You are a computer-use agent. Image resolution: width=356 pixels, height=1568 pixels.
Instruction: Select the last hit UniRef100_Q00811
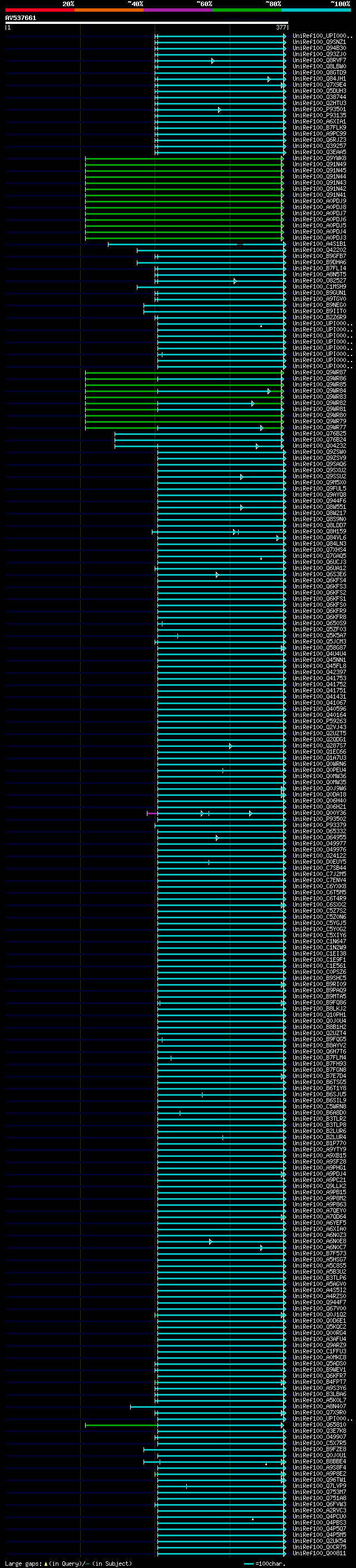tap(319, 1554)
